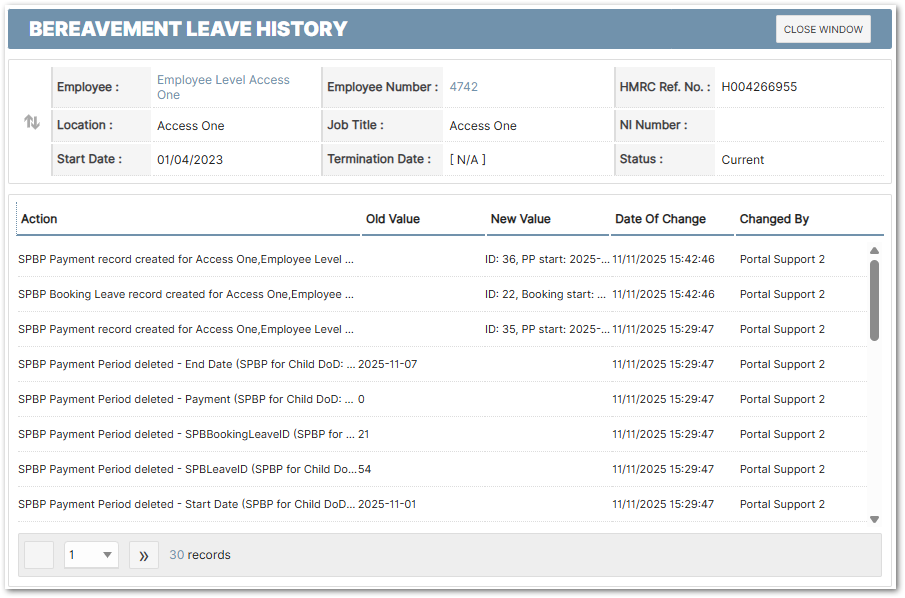Sort by Date Of Change column
Screen dimensions: 905x598
pos(660,219)
